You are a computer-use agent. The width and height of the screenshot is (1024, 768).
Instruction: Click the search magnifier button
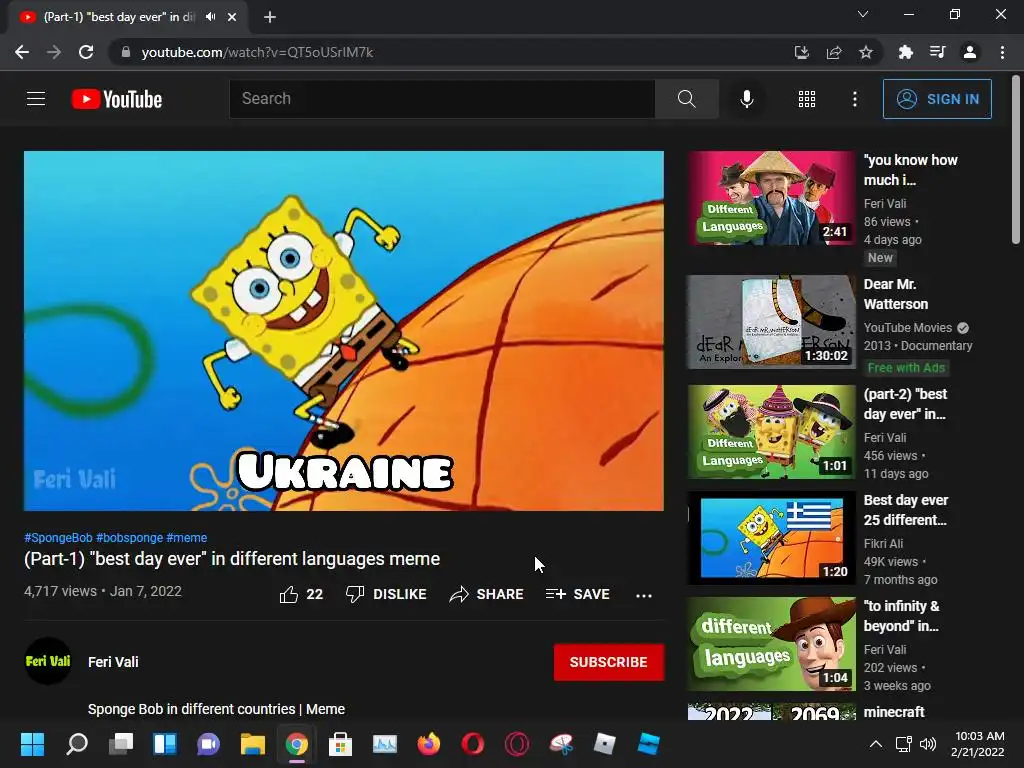tap(686, 99)
